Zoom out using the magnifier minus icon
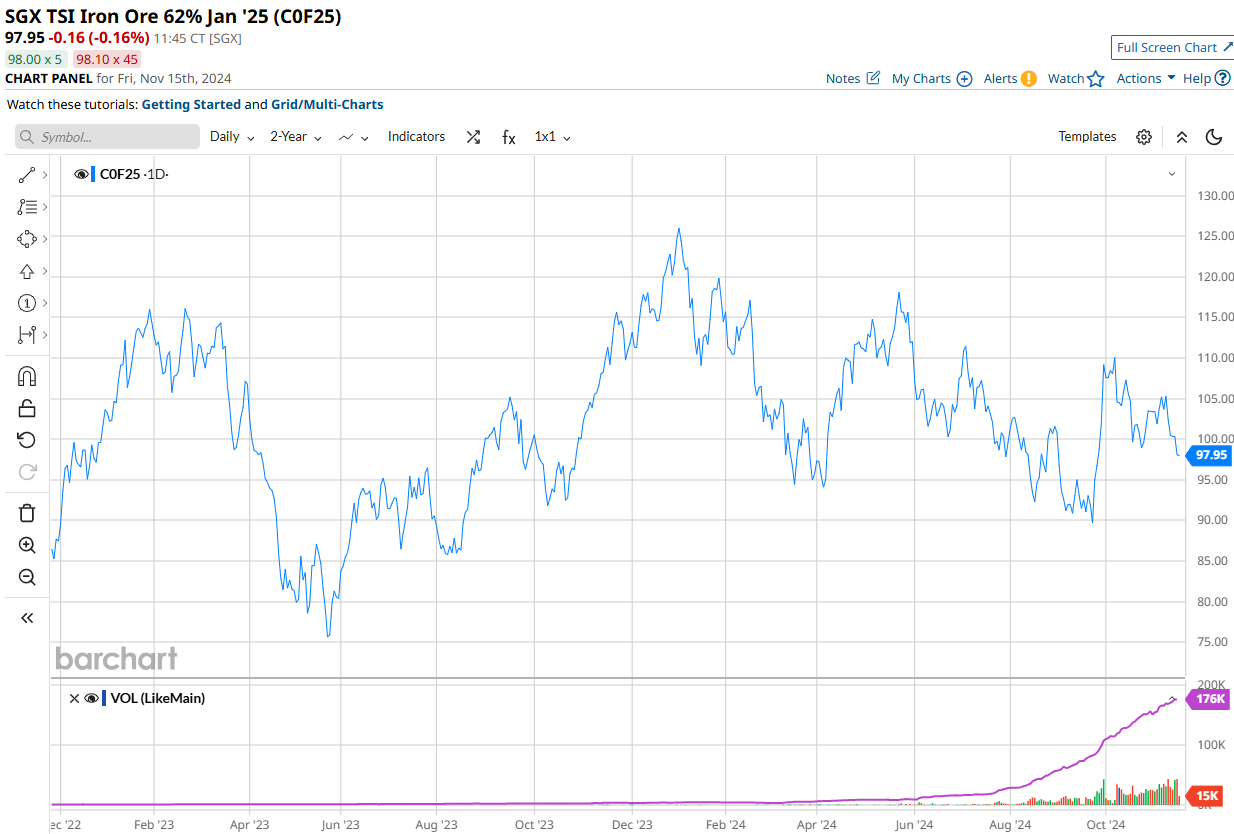This screenshot has height=834, width=1234. click(x=27, y=577)
